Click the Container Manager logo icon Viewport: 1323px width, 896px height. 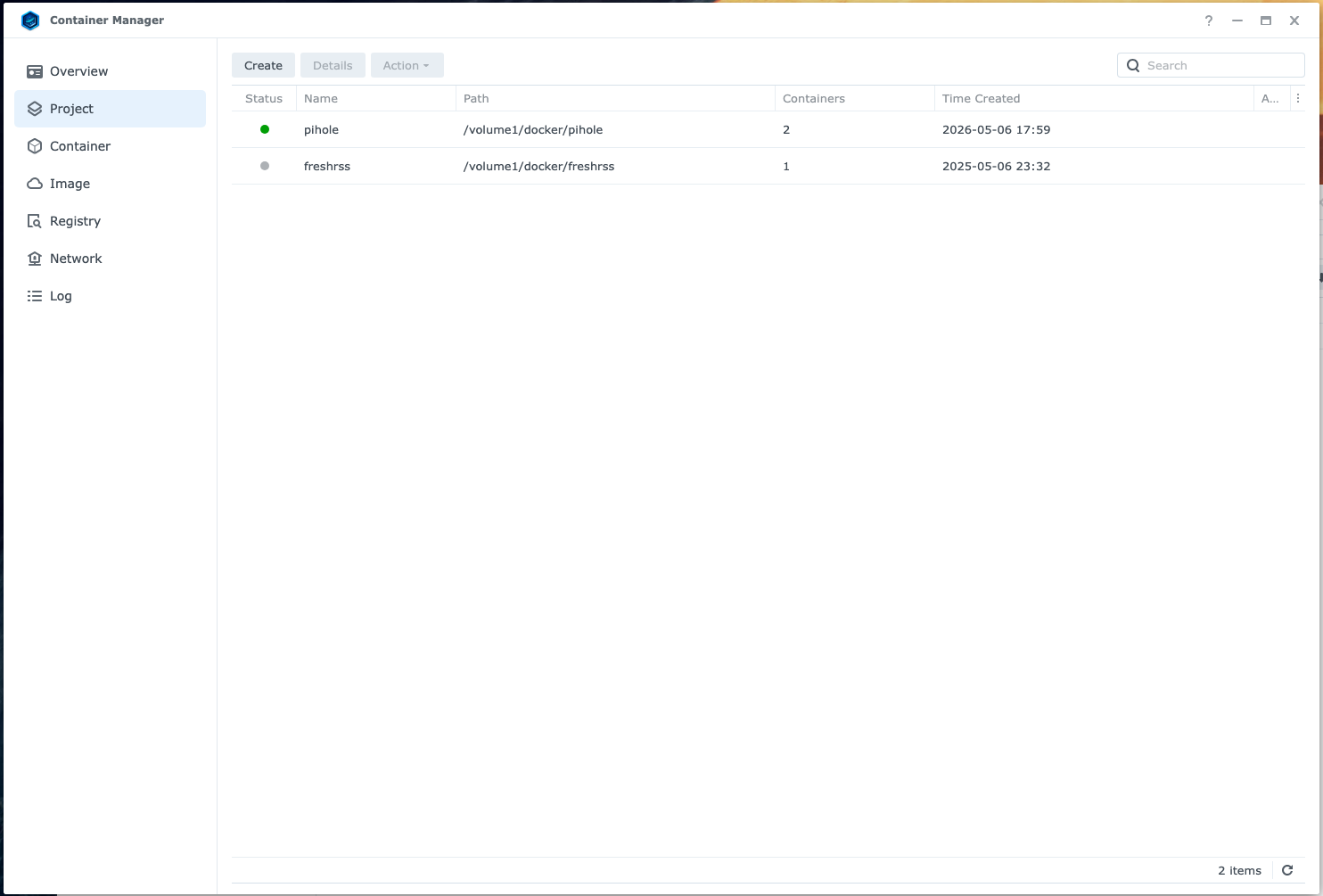pyautogui.click(x=30, y=20)
